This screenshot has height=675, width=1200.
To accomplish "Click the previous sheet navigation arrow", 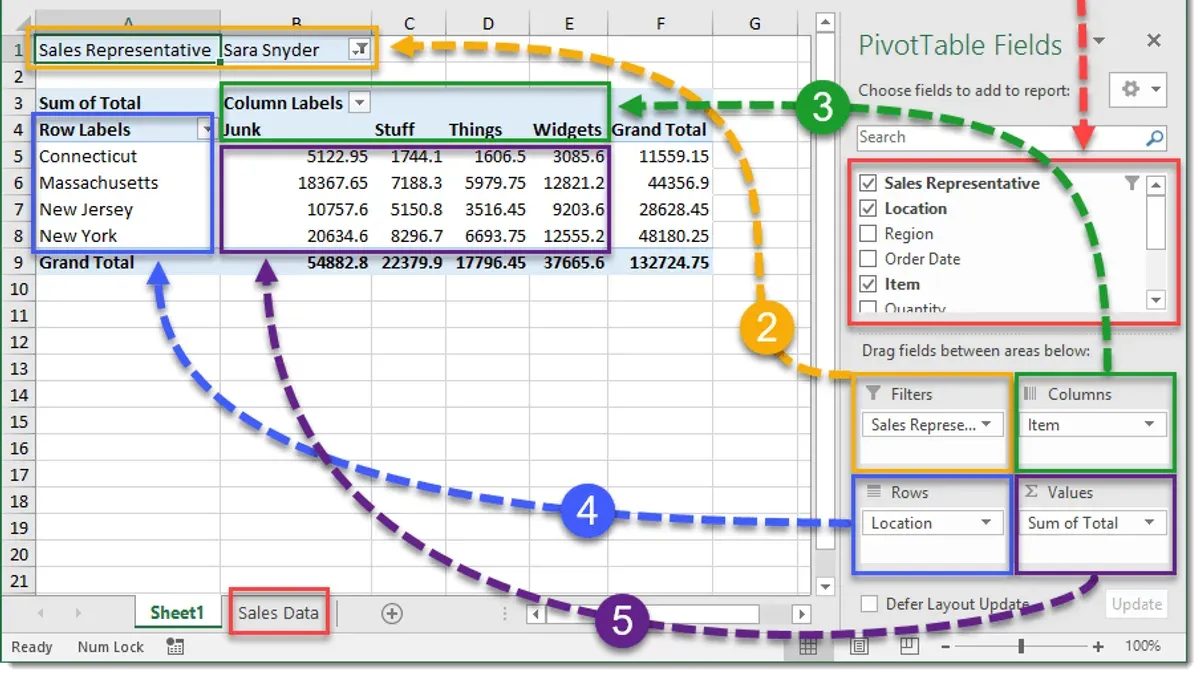I will [x=40, y=613].
